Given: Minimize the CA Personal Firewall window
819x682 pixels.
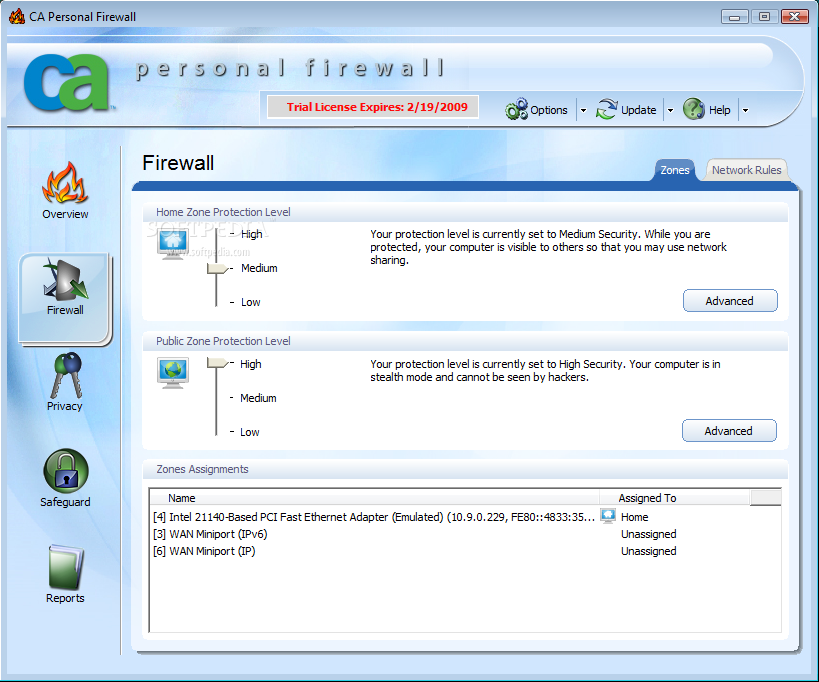Looking at the screenshot, I should [734, 17].
